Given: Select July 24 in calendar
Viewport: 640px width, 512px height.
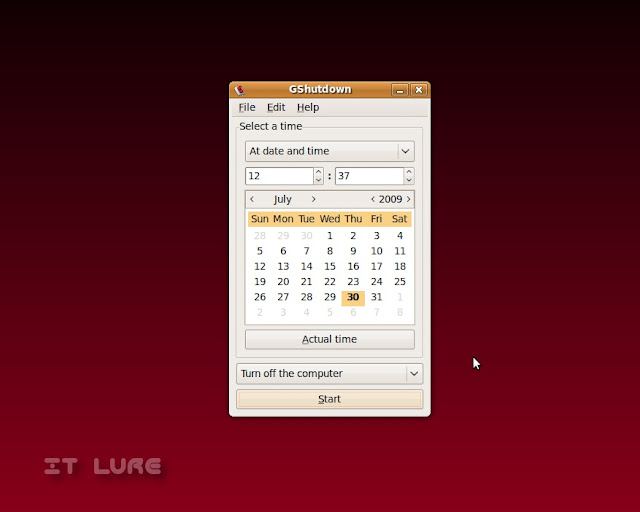Looking at the screenshot, I should pyautogui.click(x=376, y=282).
